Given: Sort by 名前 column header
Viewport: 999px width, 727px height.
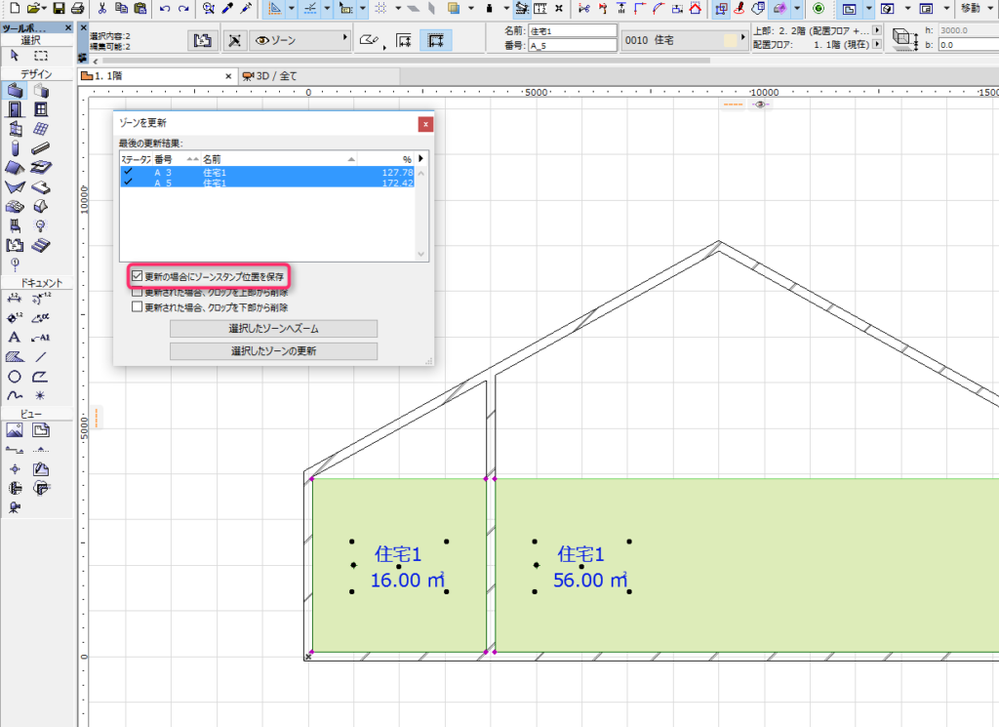Looking at the screenshot, I should click(278, 159).
